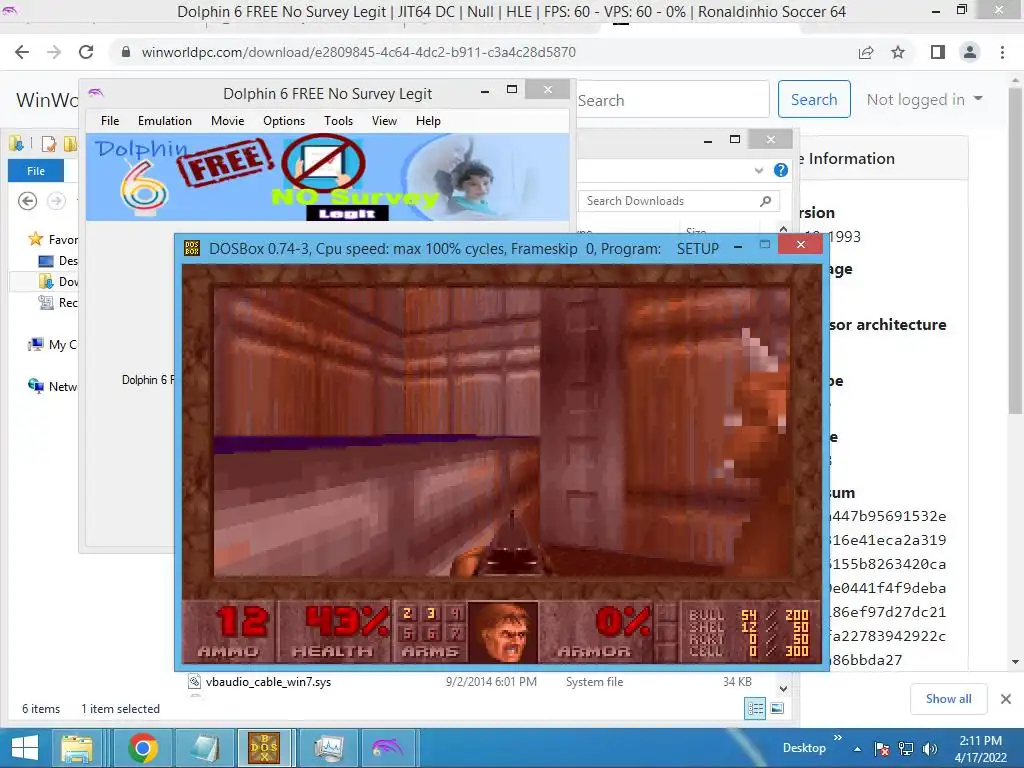Open the Windows Start button
This screenshot has width=1024, height=768.
25,748
